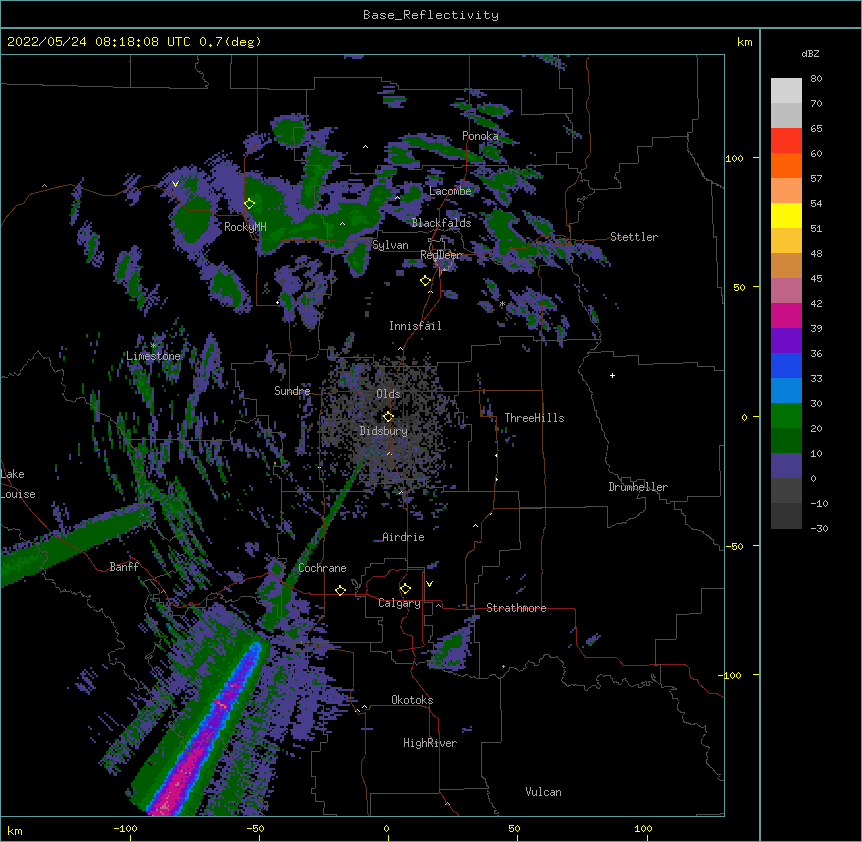Click the Vulcan label
The width and height of the screenshot is (862, 842).
(x=543, y=792)
